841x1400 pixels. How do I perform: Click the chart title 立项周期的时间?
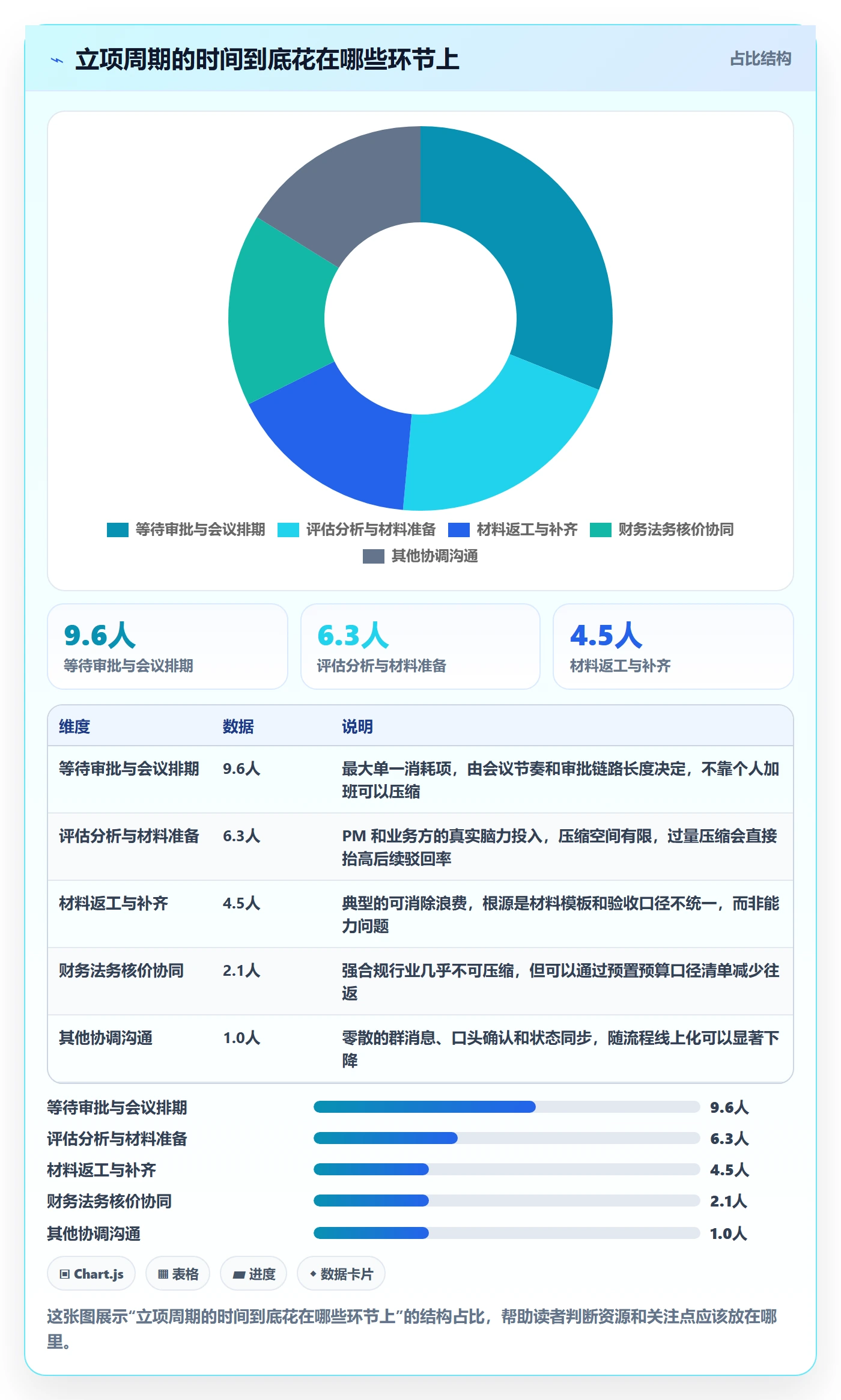coord(267,59)
